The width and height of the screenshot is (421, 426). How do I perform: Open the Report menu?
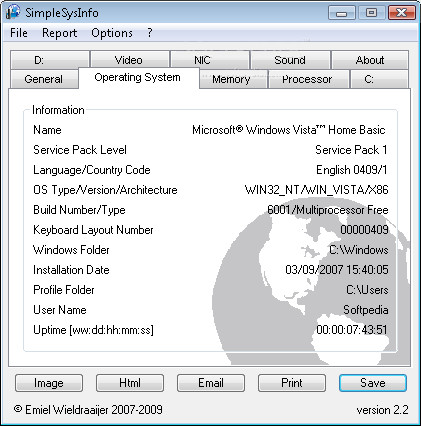click(59, 33)
